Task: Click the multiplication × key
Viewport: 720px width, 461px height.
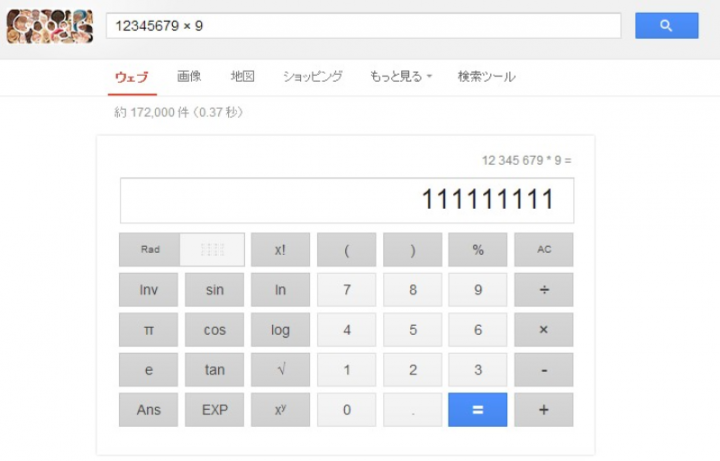Action: pos(544,330)
